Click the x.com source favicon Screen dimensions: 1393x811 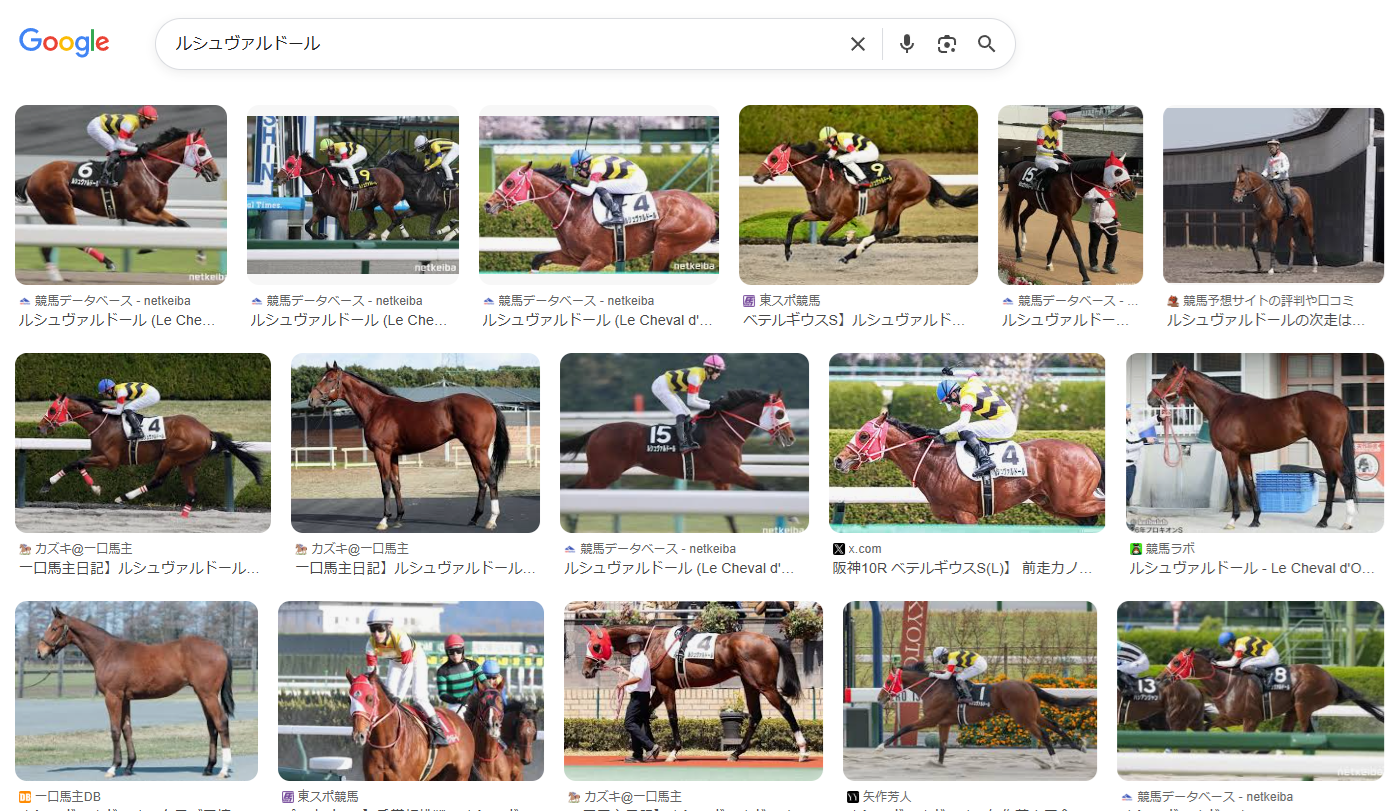click(838, 549)
